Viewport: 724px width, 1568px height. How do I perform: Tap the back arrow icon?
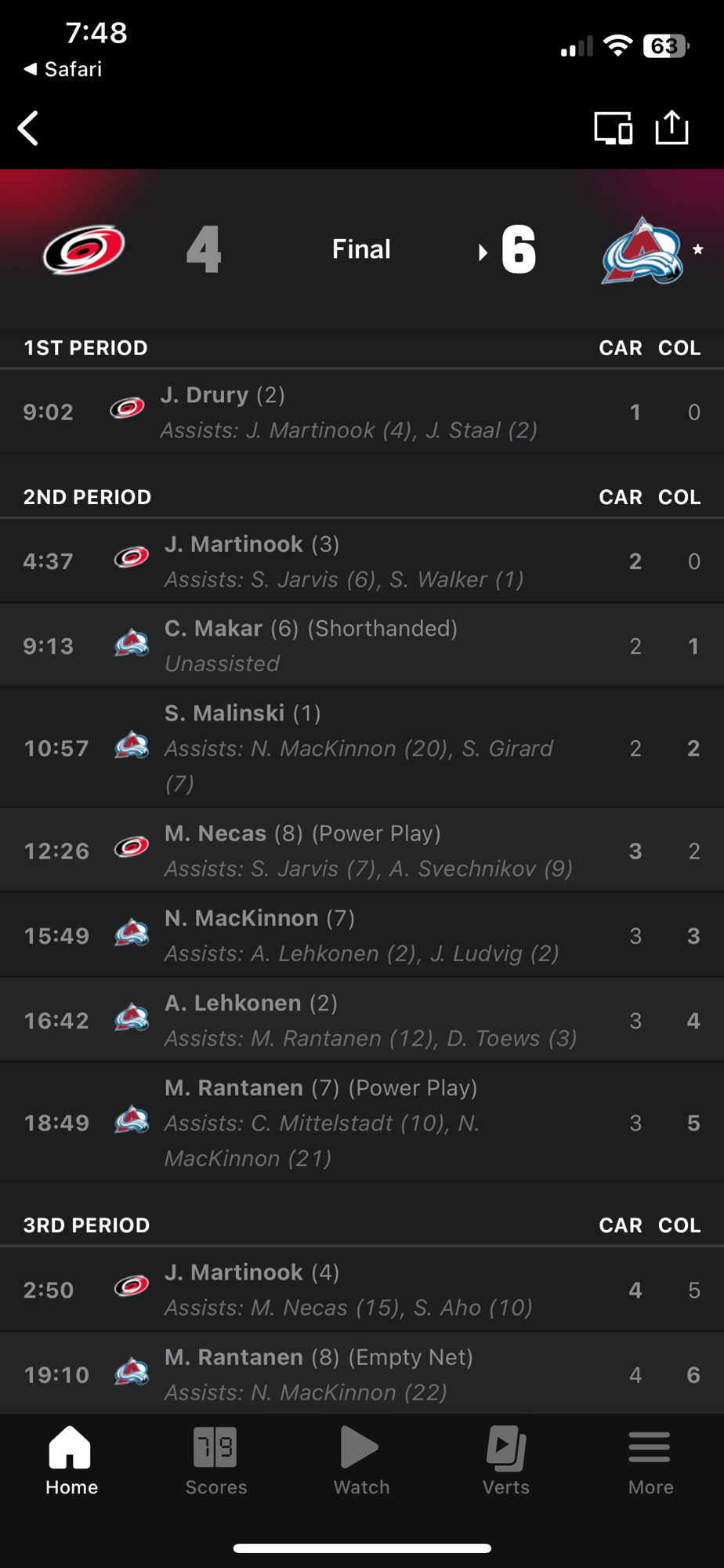[29, 129]
